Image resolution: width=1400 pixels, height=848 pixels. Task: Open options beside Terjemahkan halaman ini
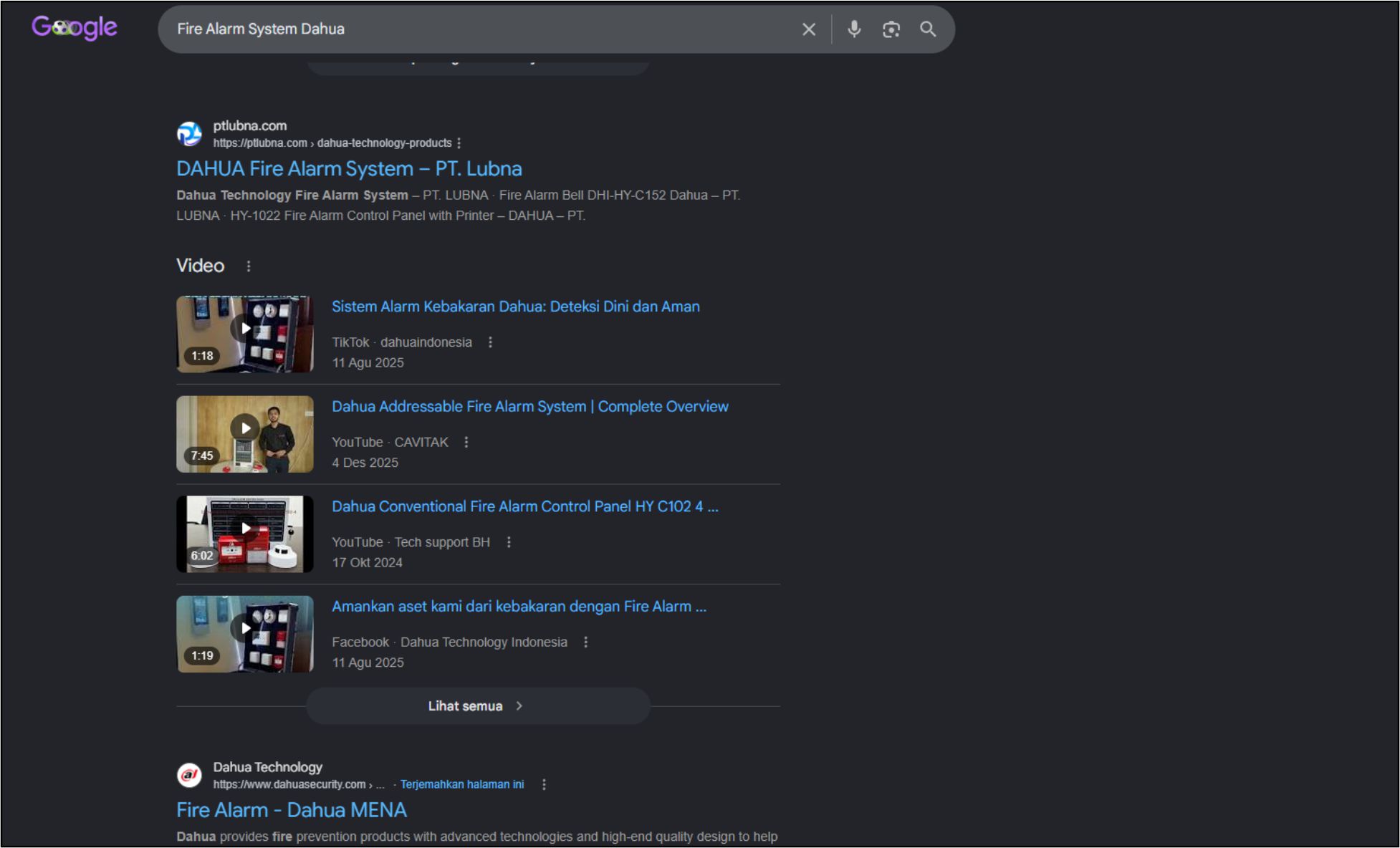tap(544, 785)
